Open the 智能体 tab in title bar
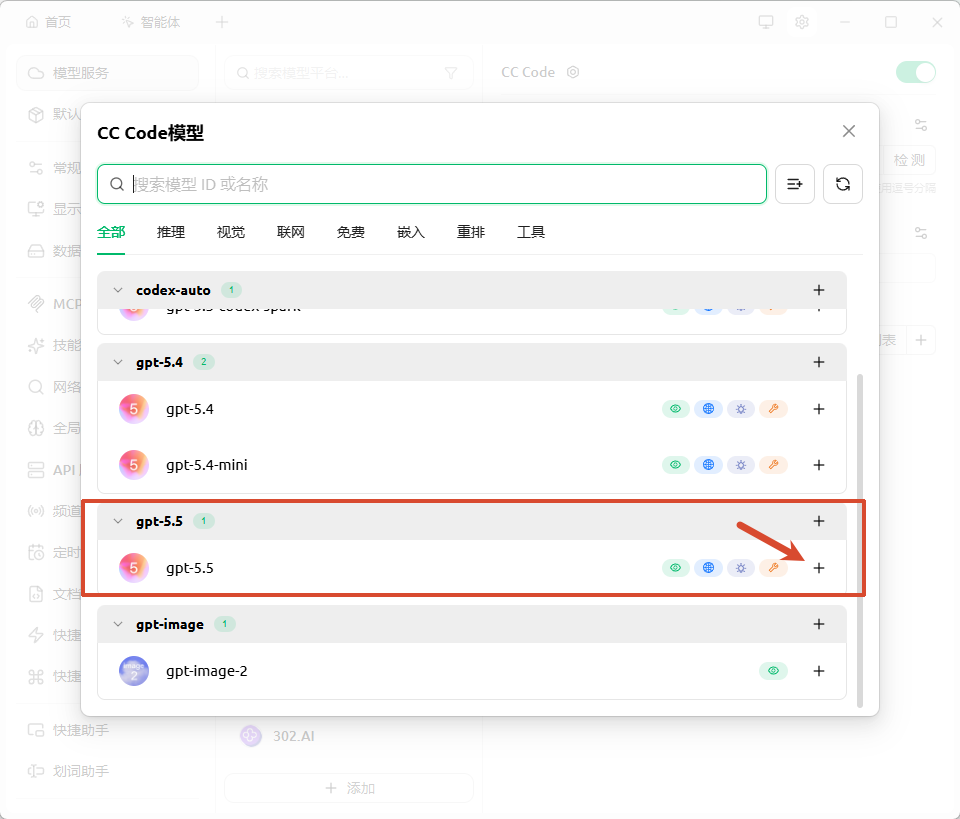Screen dimensions: 960x819 151,23
